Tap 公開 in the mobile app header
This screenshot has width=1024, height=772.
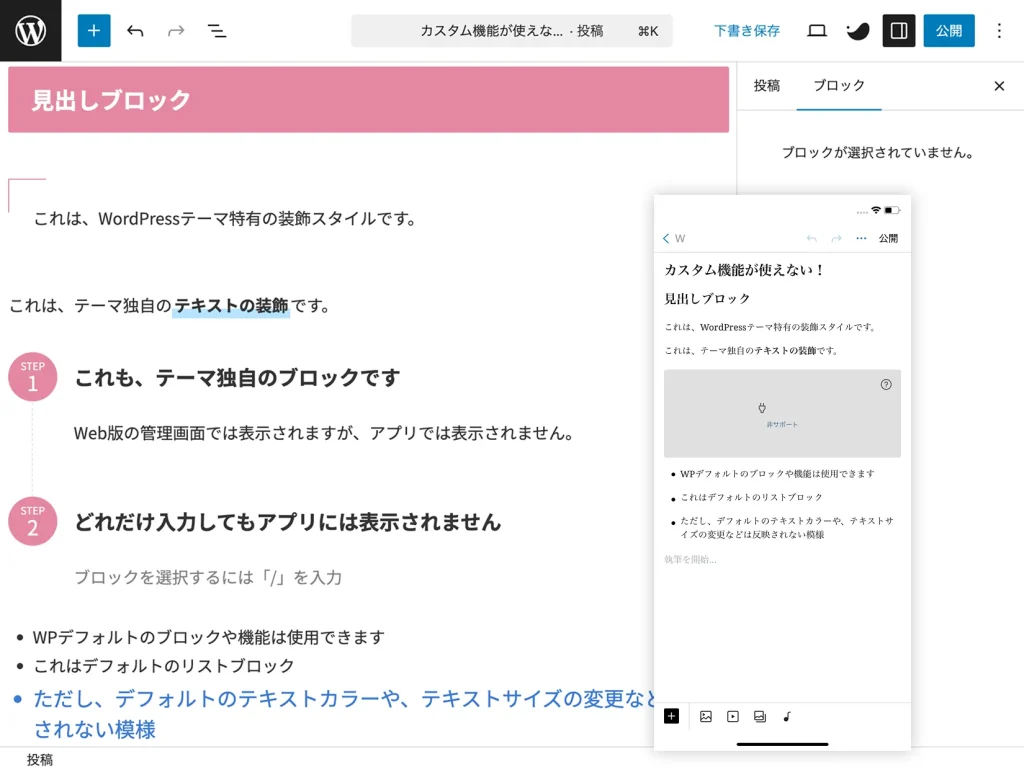click(888, 238)
